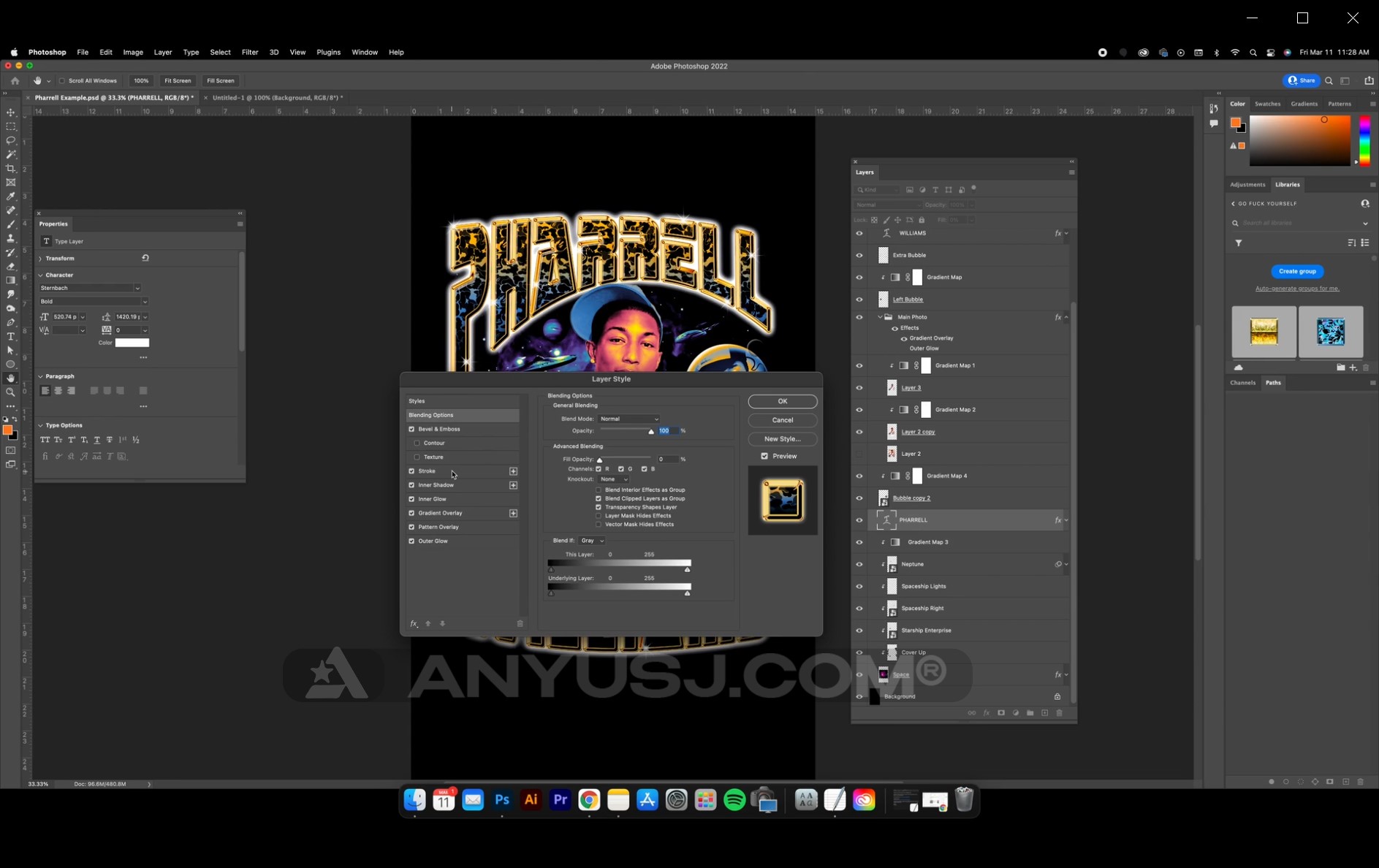Add layer mask in Layers panel

1001,713
